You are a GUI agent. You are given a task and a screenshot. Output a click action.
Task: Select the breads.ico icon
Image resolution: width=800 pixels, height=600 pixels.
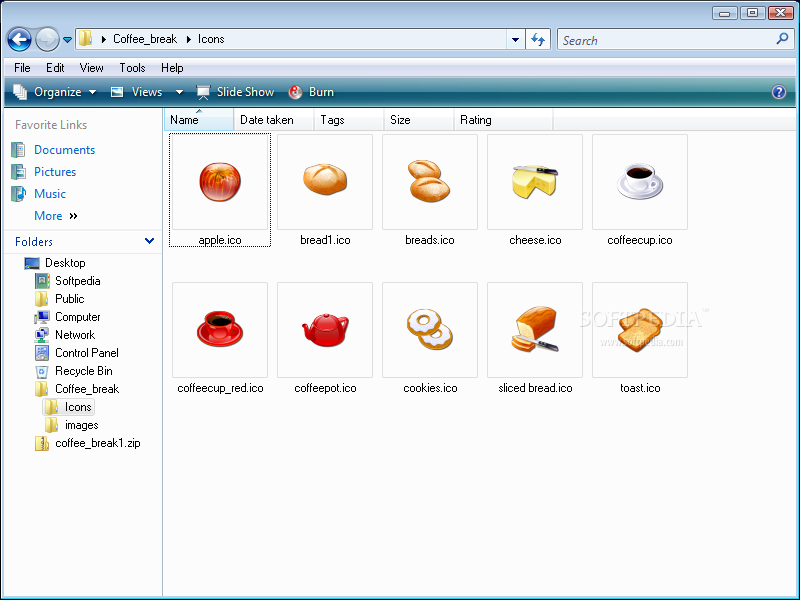click(x=430, y=182)
